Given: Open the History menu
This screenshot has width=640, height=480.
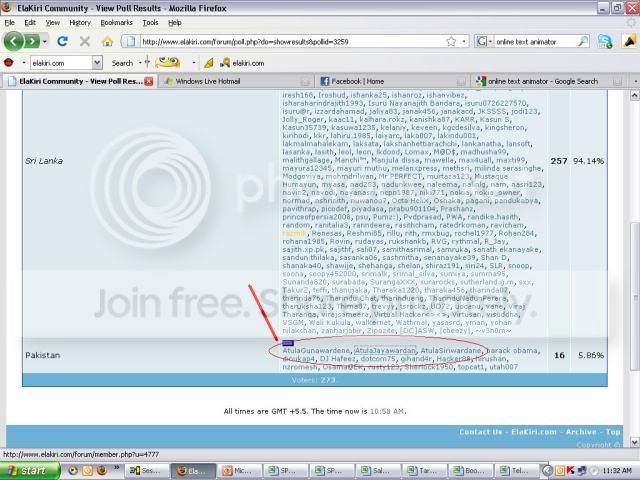Looking at the screenshot, I should click(80, 23).
